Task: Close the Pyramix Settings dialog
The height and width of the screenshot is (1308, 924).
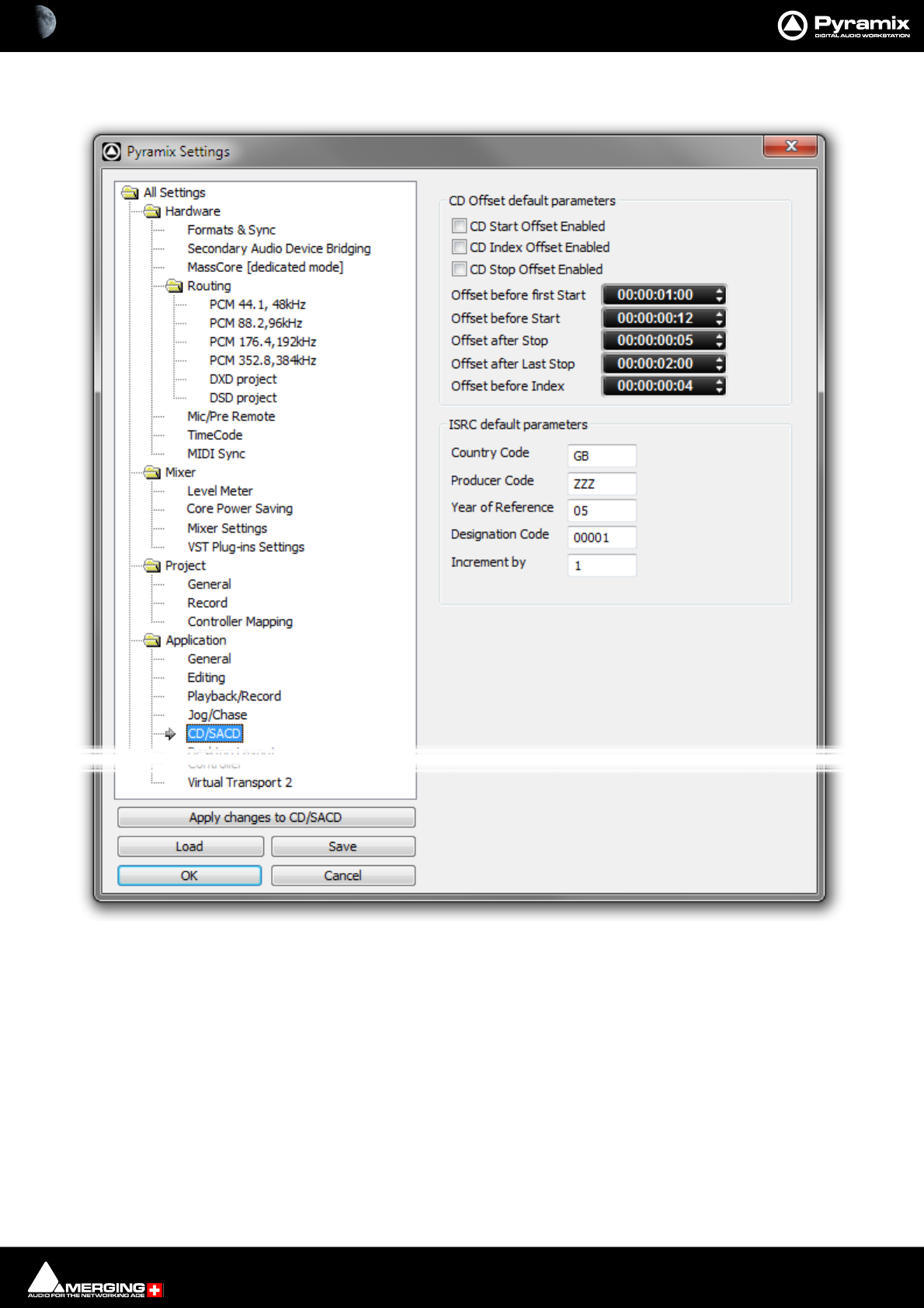Action: 790,146
